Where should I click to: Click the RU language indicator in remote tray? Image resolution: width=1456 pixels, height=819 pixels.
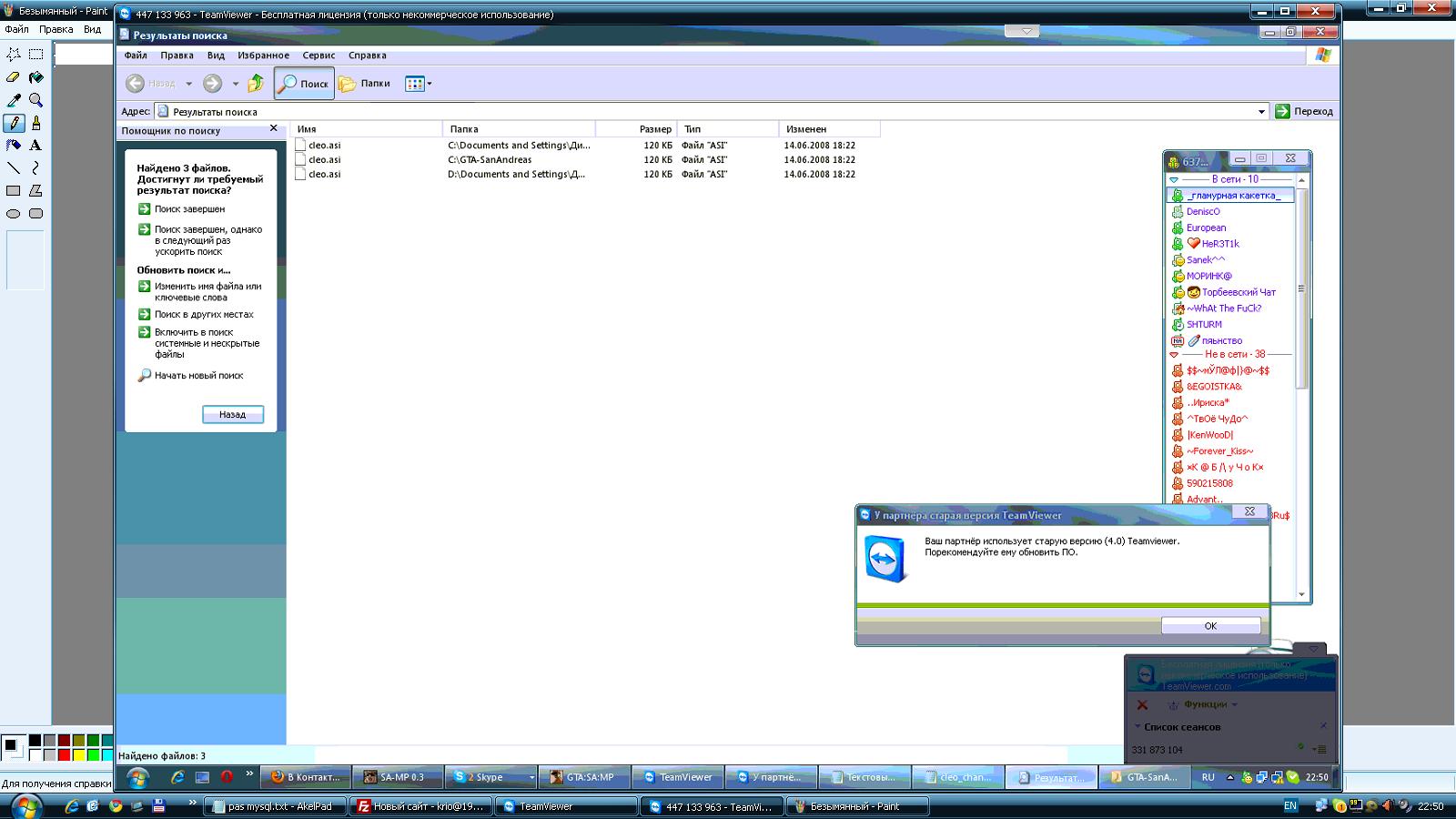(1208, 777)
